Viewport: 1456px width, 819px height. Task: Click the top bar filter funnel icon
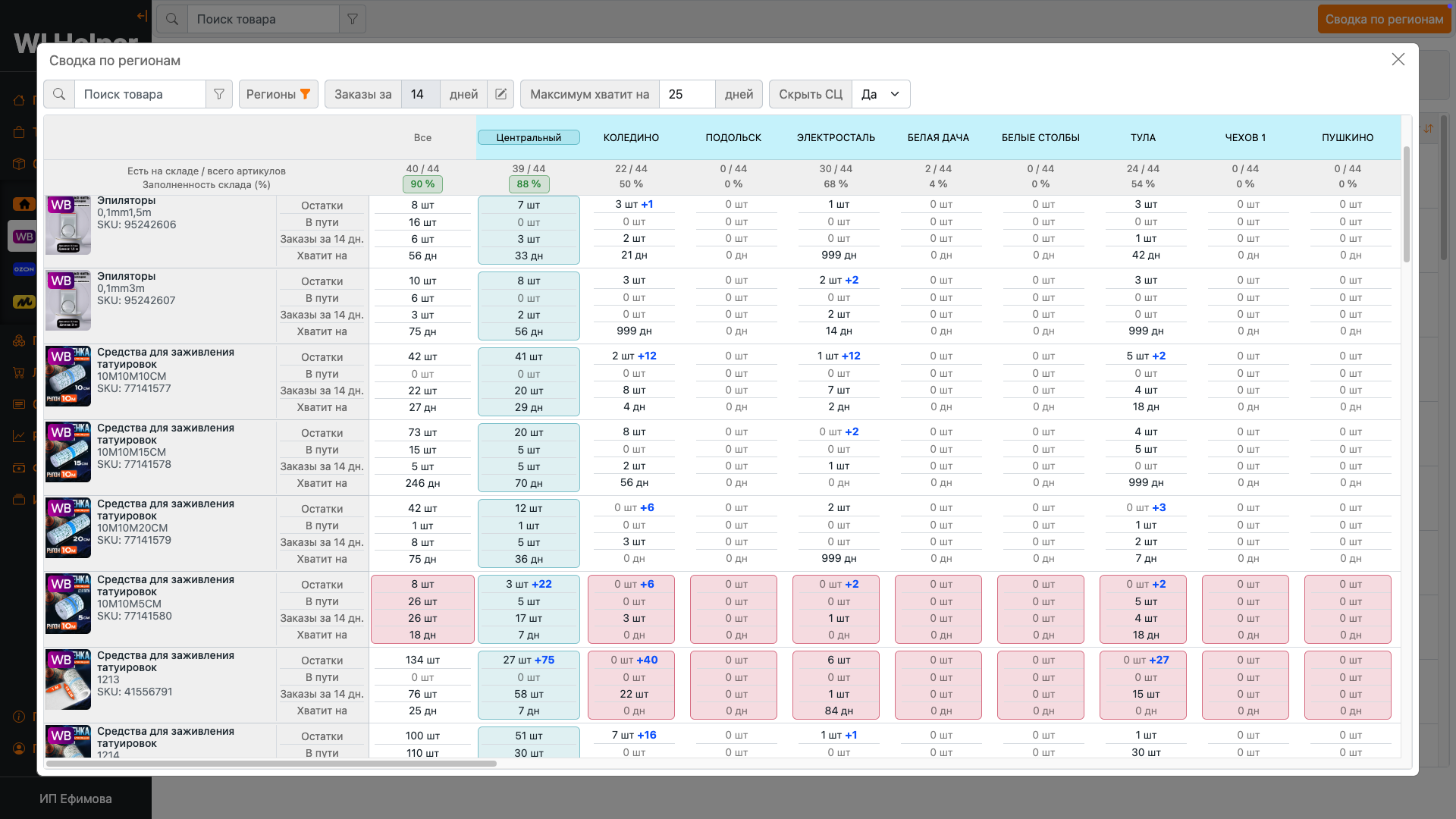pos(353,19)
